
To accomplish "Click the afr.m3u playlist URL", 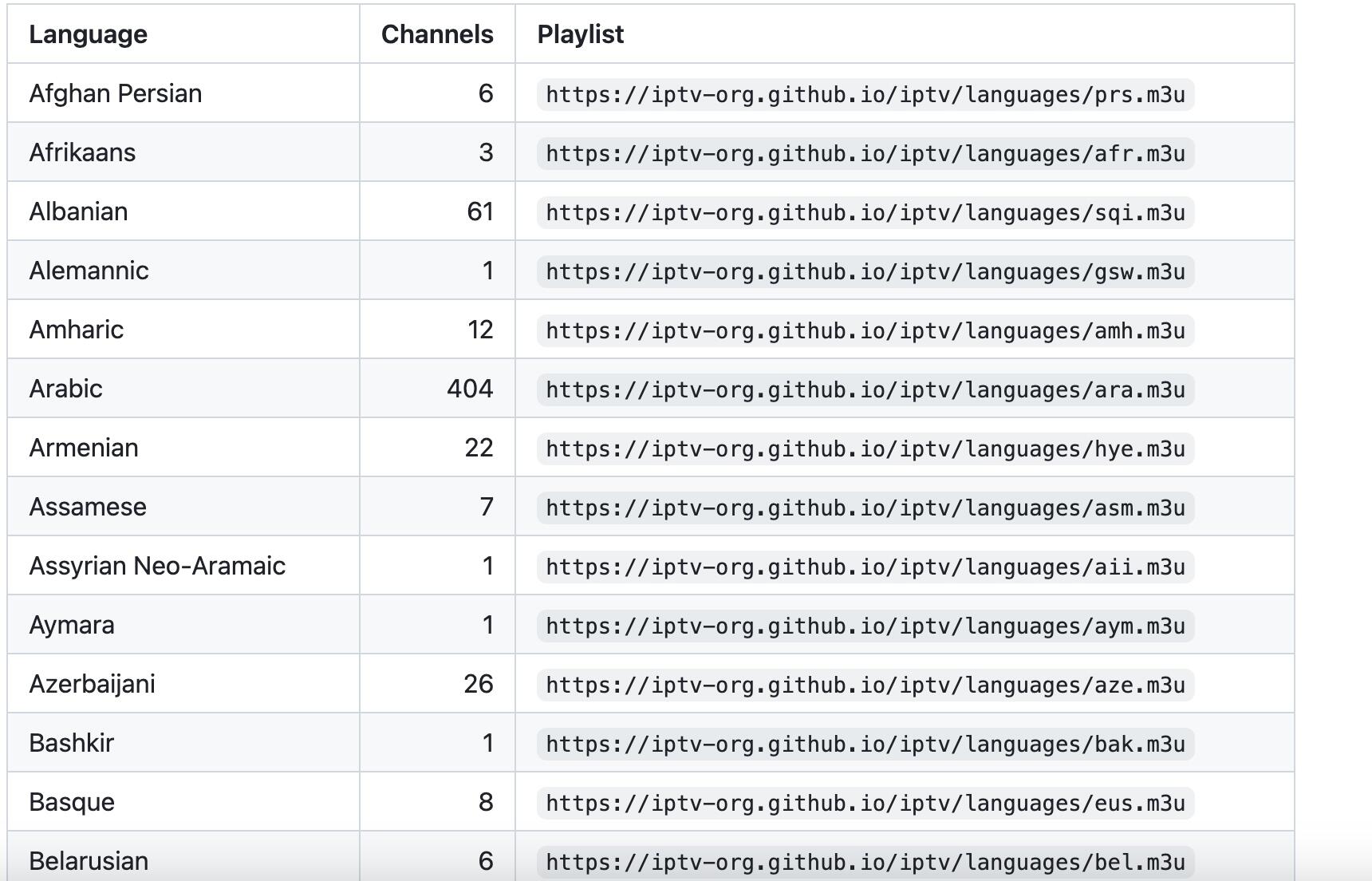I will click(x=865, y=153).
